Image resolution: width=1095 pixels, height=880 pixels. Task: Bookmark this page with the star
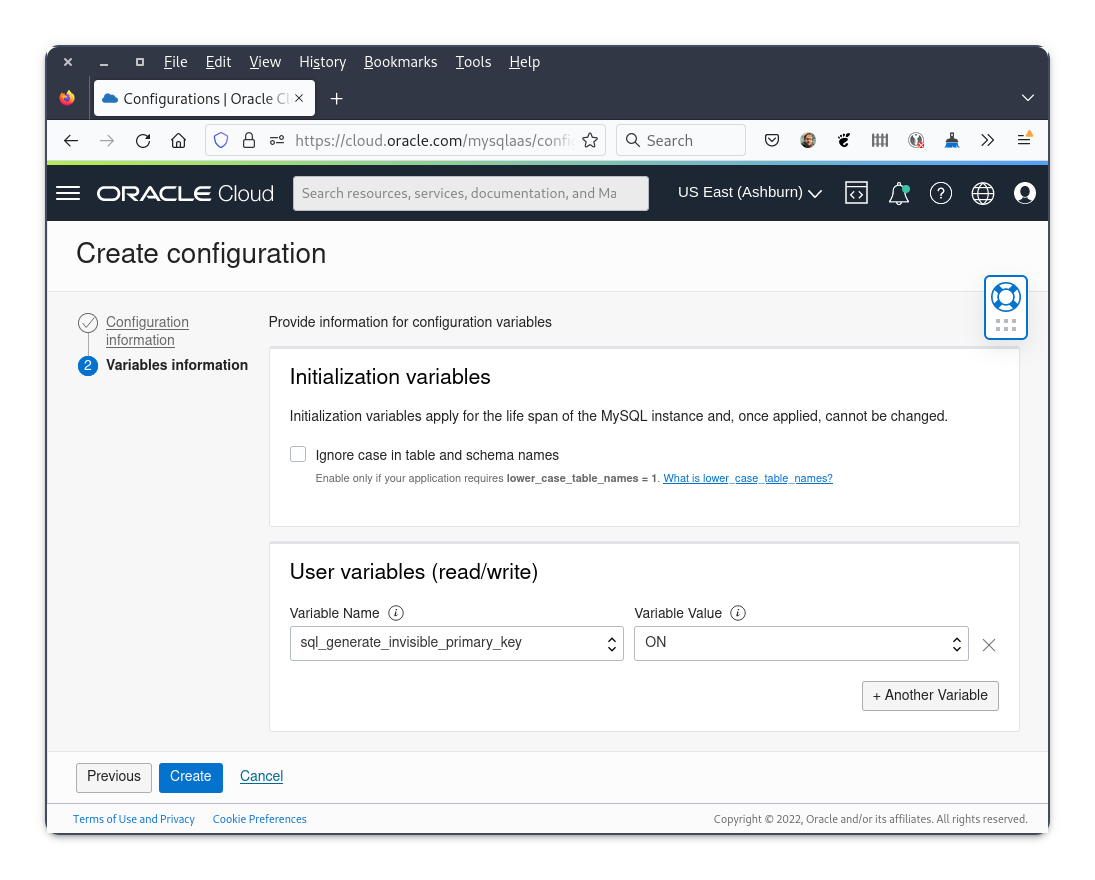[590, 140]
